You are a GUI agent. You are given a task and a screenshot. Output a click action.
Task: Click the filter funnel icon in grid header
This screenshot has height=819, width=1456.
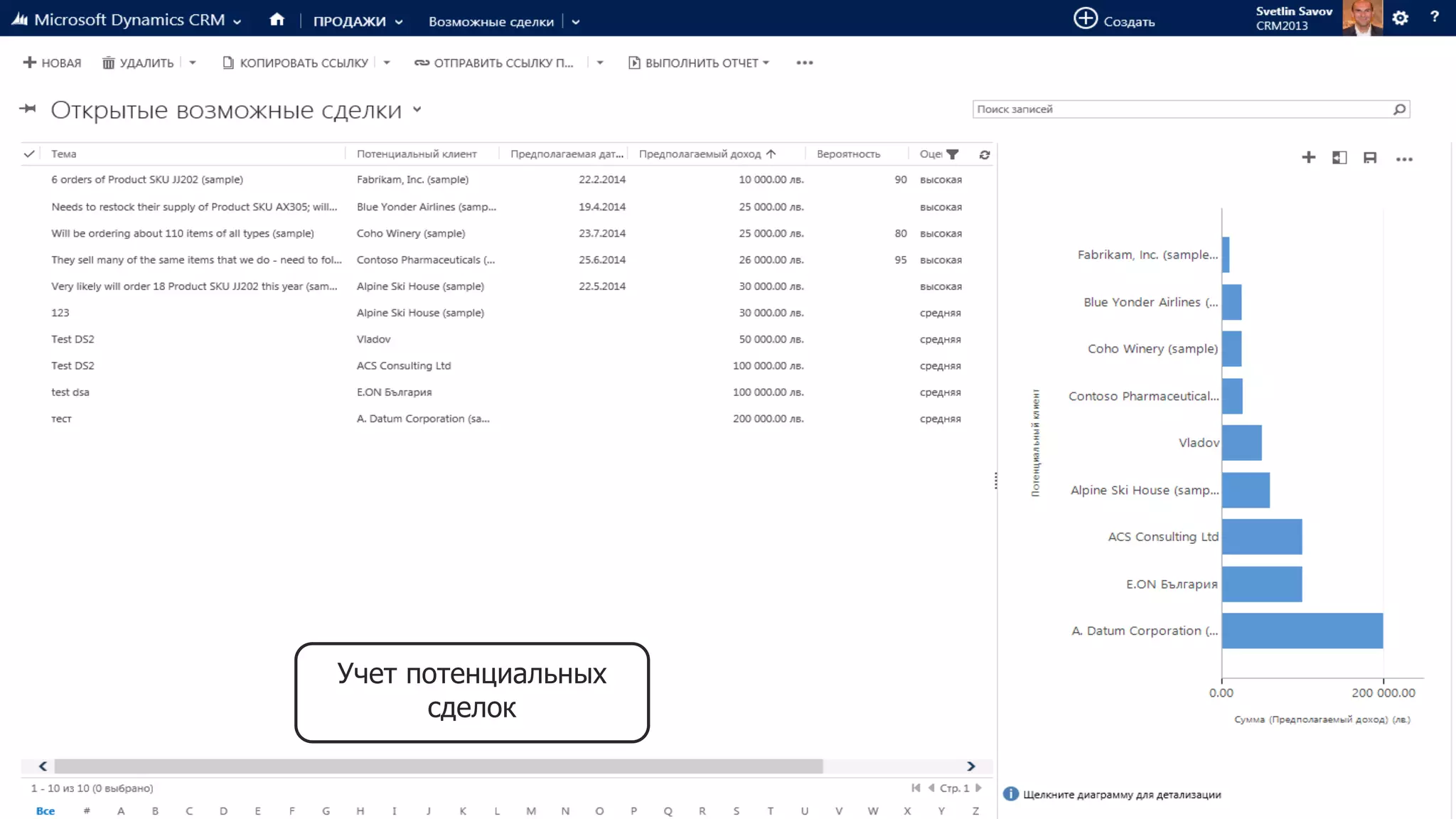953,154
